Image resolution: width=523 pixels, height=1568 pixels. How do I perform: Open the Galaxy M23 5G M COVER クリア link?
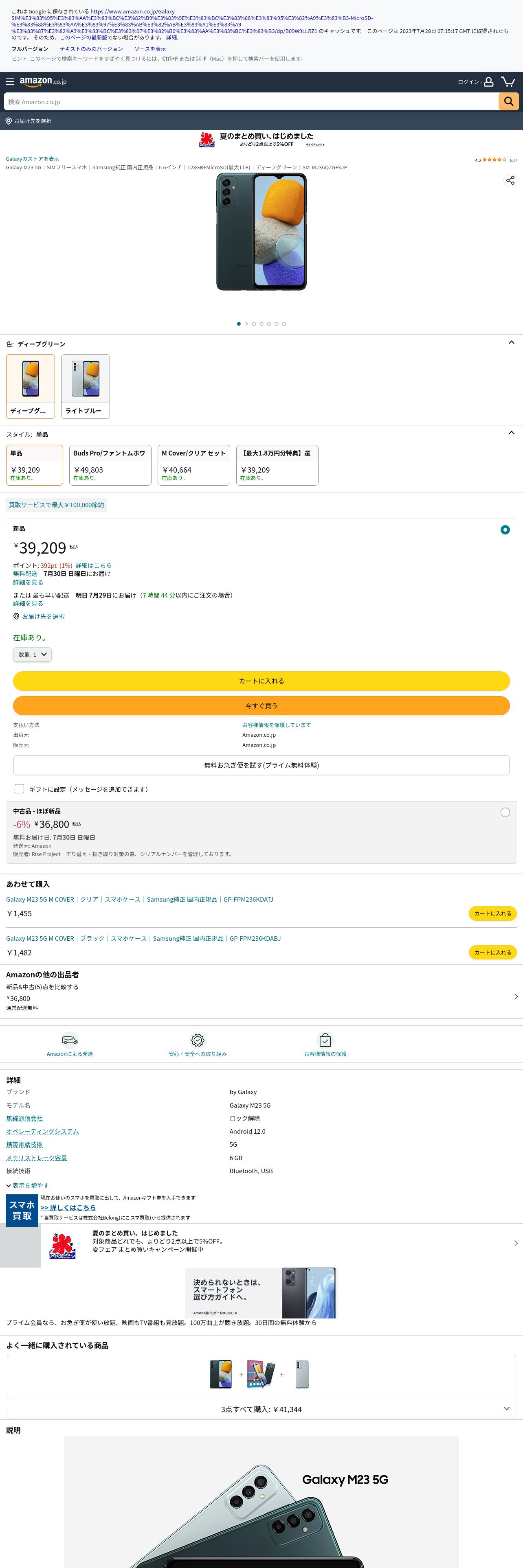(x=139, y=899)
